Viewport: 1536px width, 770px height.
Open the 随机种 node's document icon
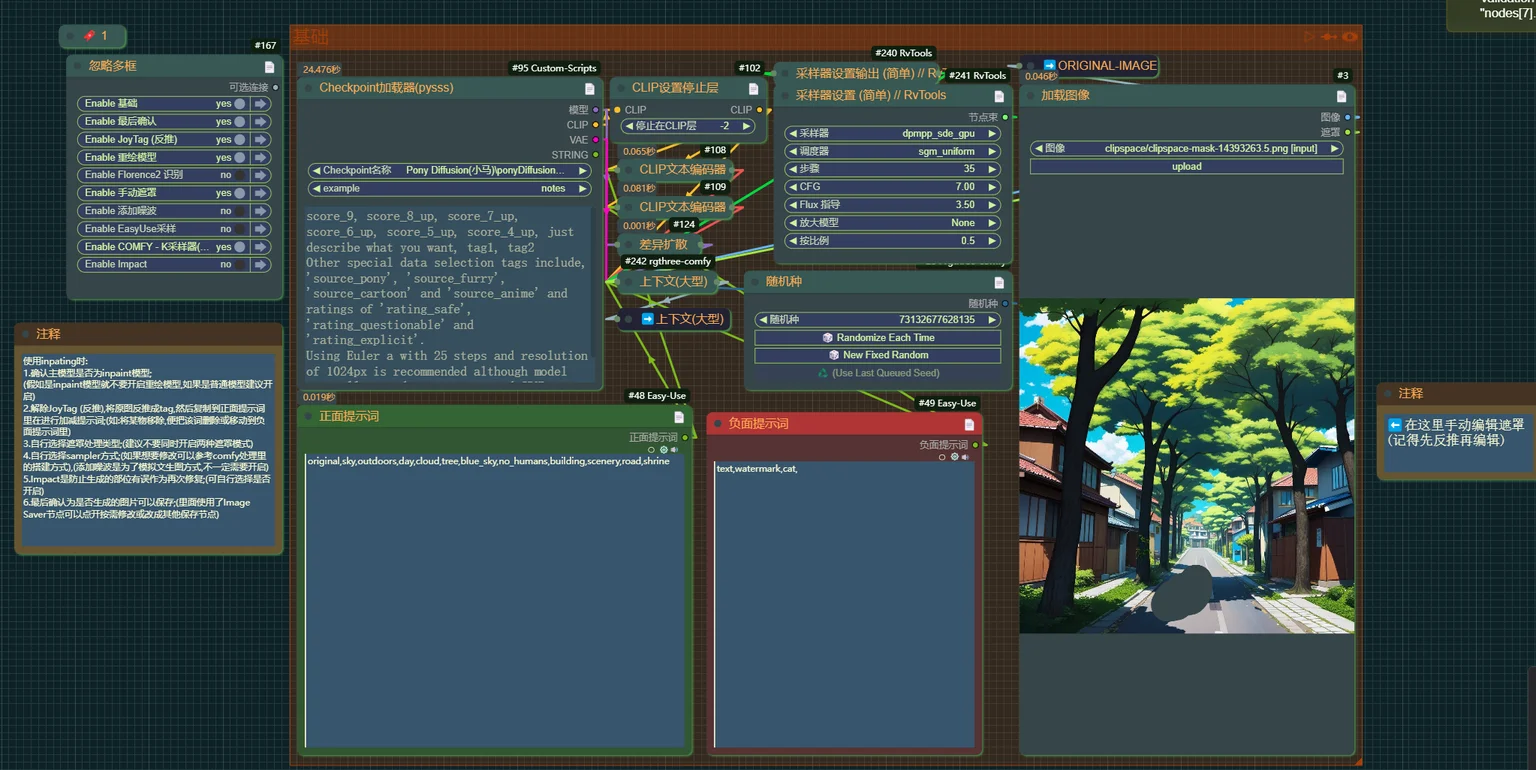[999, 282]
